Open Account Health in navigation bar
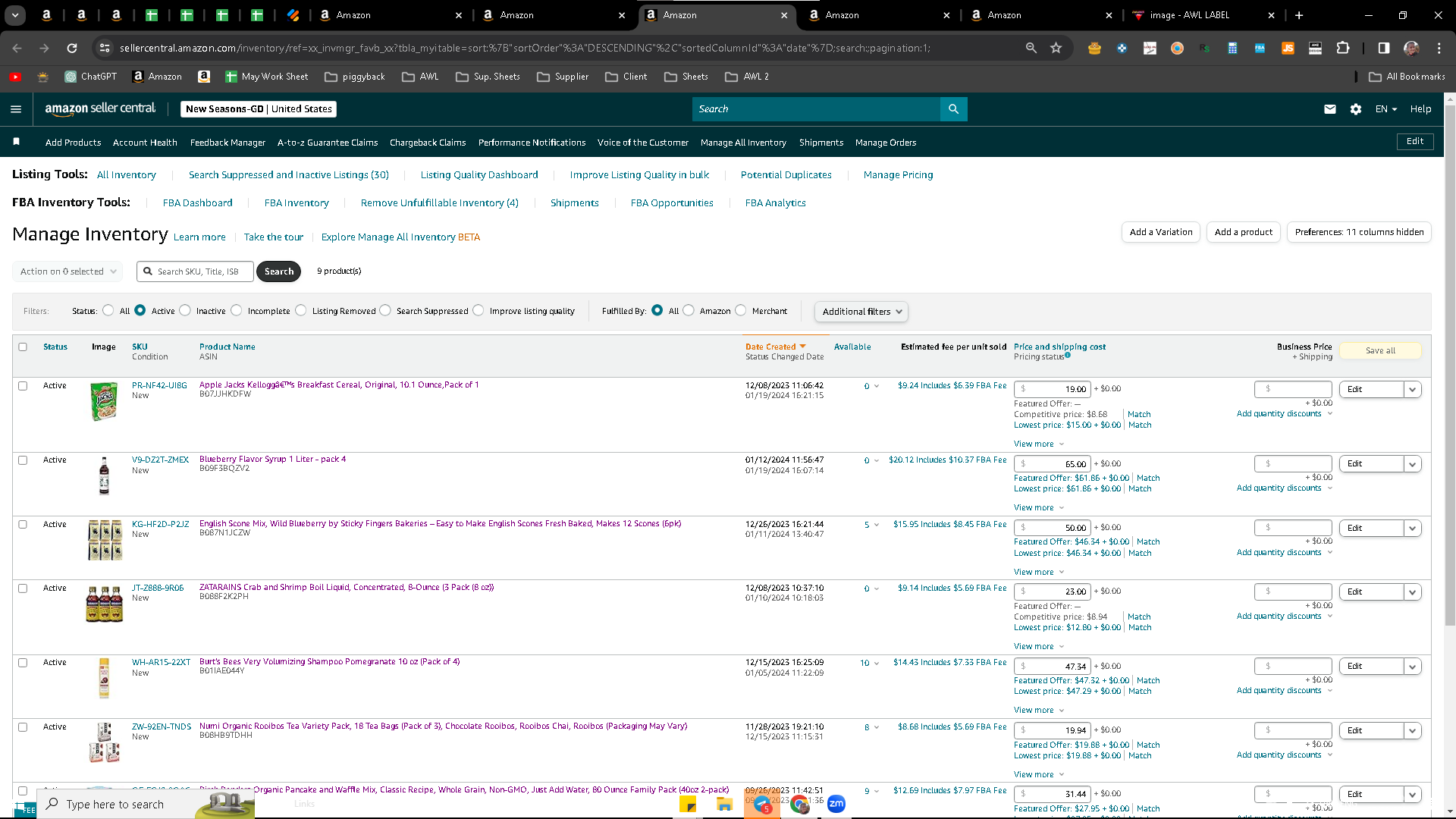This screenshot has width=1456, height=819. (x=145, y=143)
